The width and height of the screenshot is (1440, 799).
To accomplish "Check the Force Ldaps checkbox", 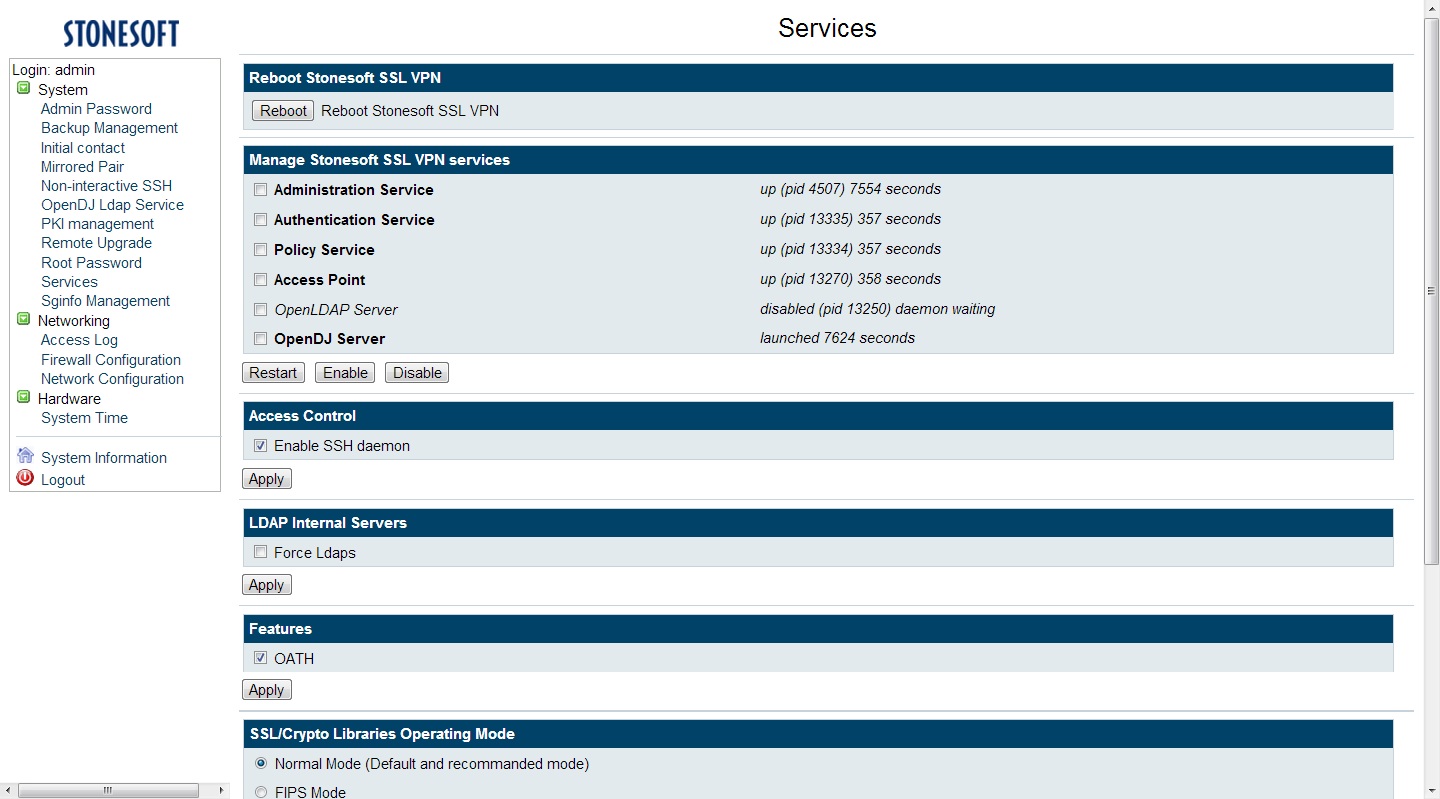I will (x=260, y=552).
